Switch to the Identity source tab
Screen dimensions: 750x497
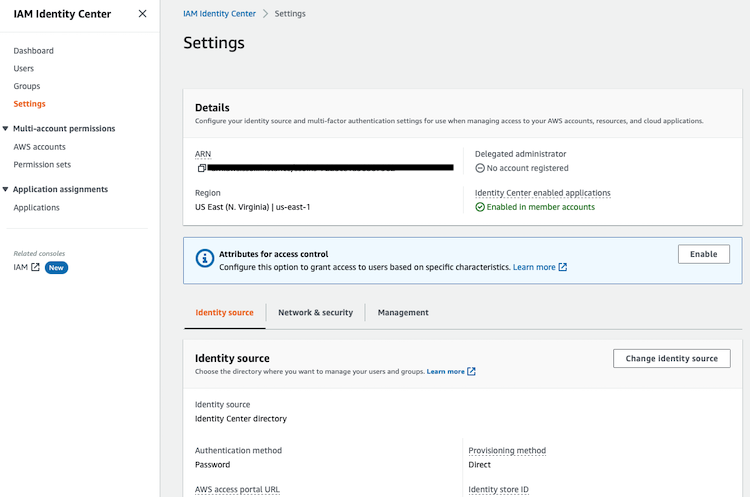(224, 312)
